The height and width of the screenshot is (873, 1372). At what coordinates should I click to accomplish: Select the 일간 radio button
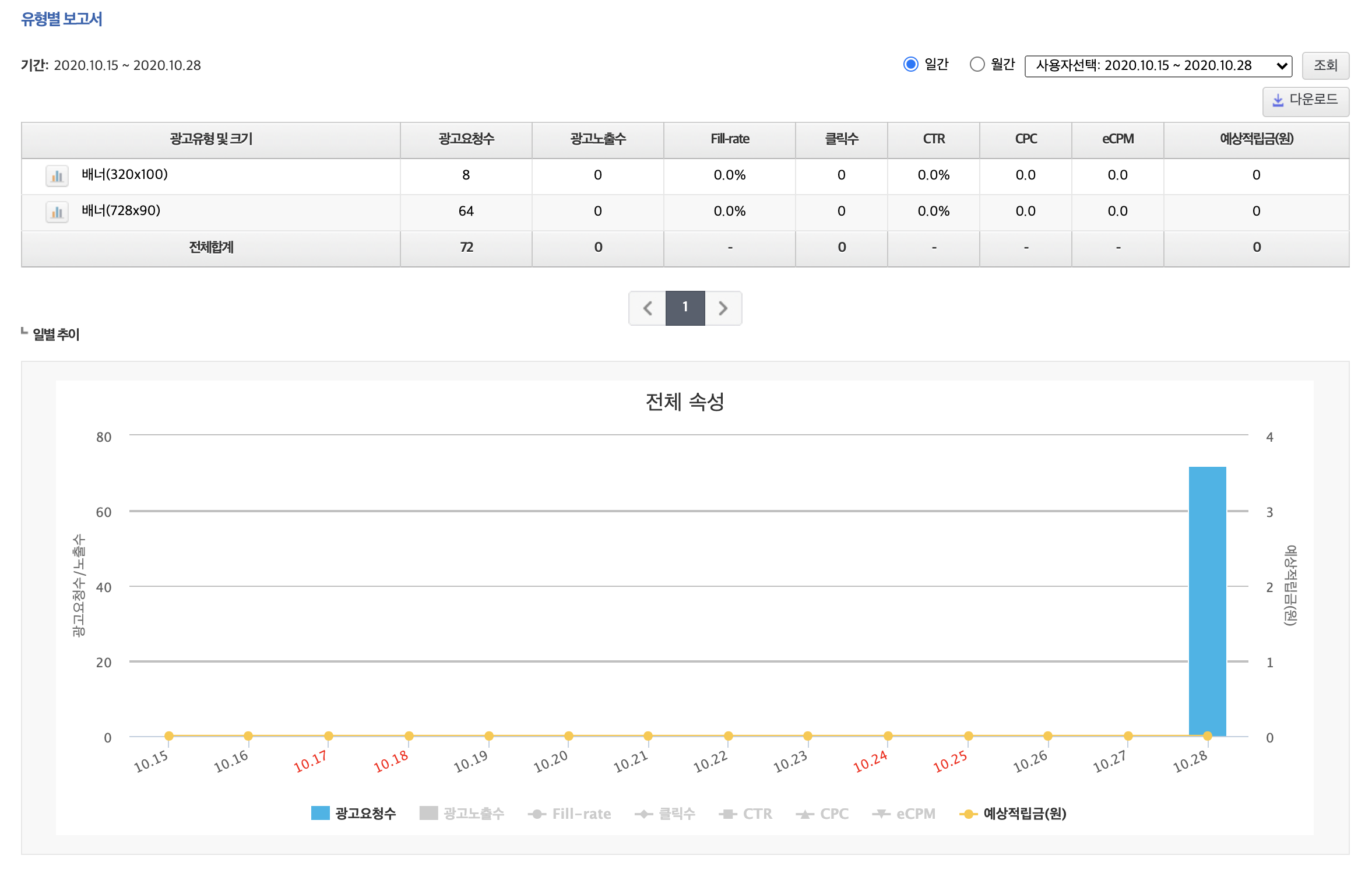pos(910,64)
